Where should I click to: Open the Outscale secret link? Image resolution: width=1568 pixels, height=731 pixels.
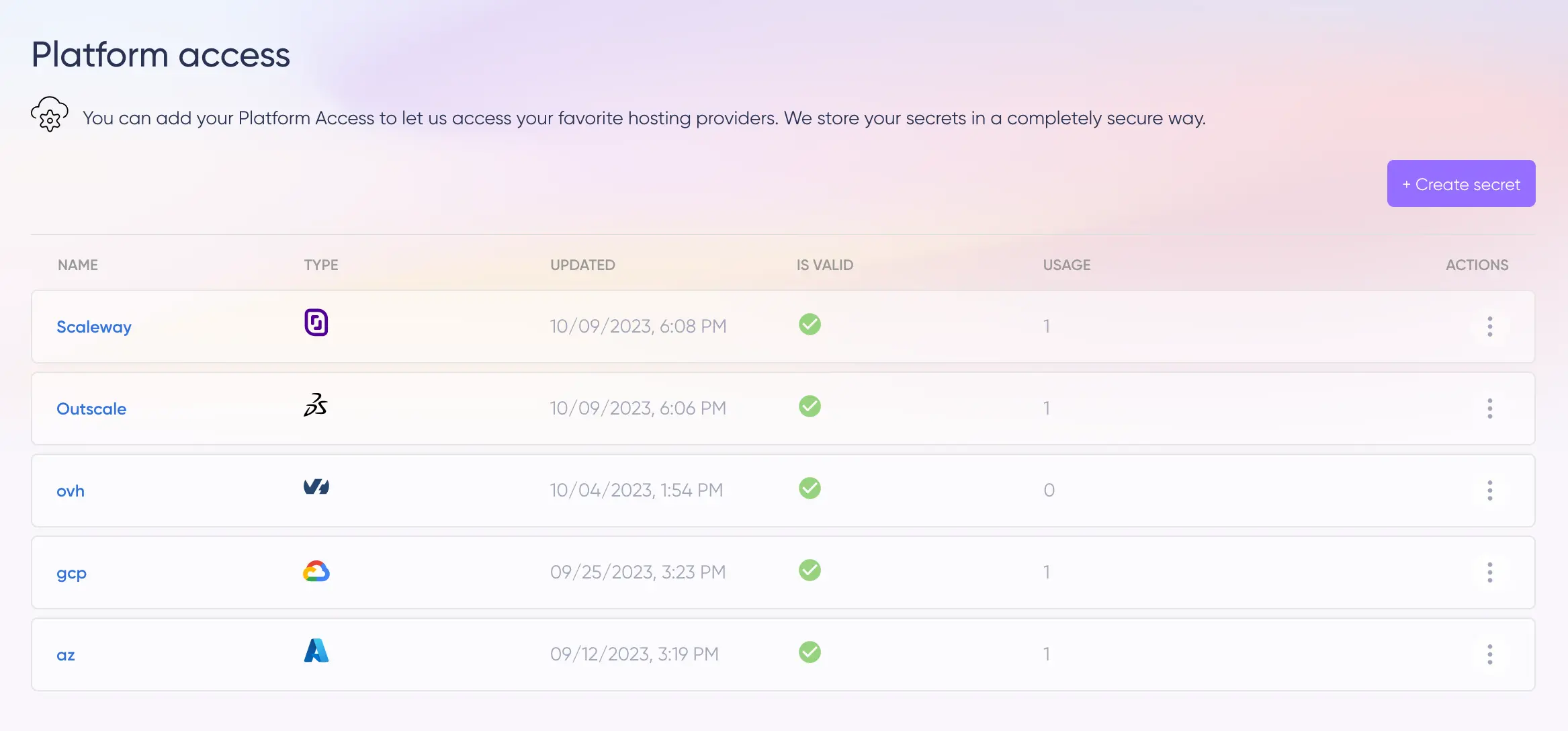click(91, 409)
